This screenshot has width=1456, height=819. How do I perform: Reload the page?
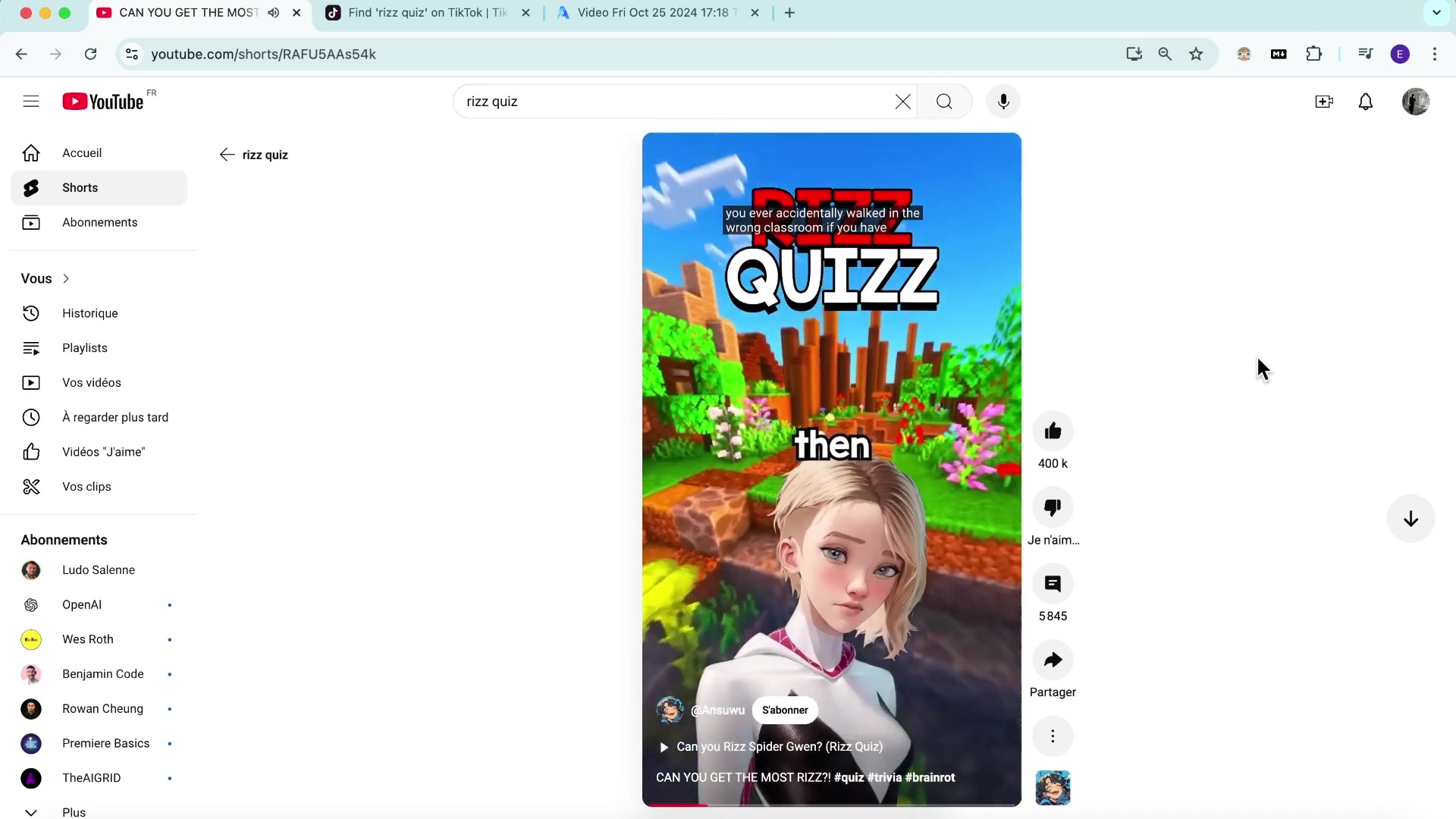90,54
